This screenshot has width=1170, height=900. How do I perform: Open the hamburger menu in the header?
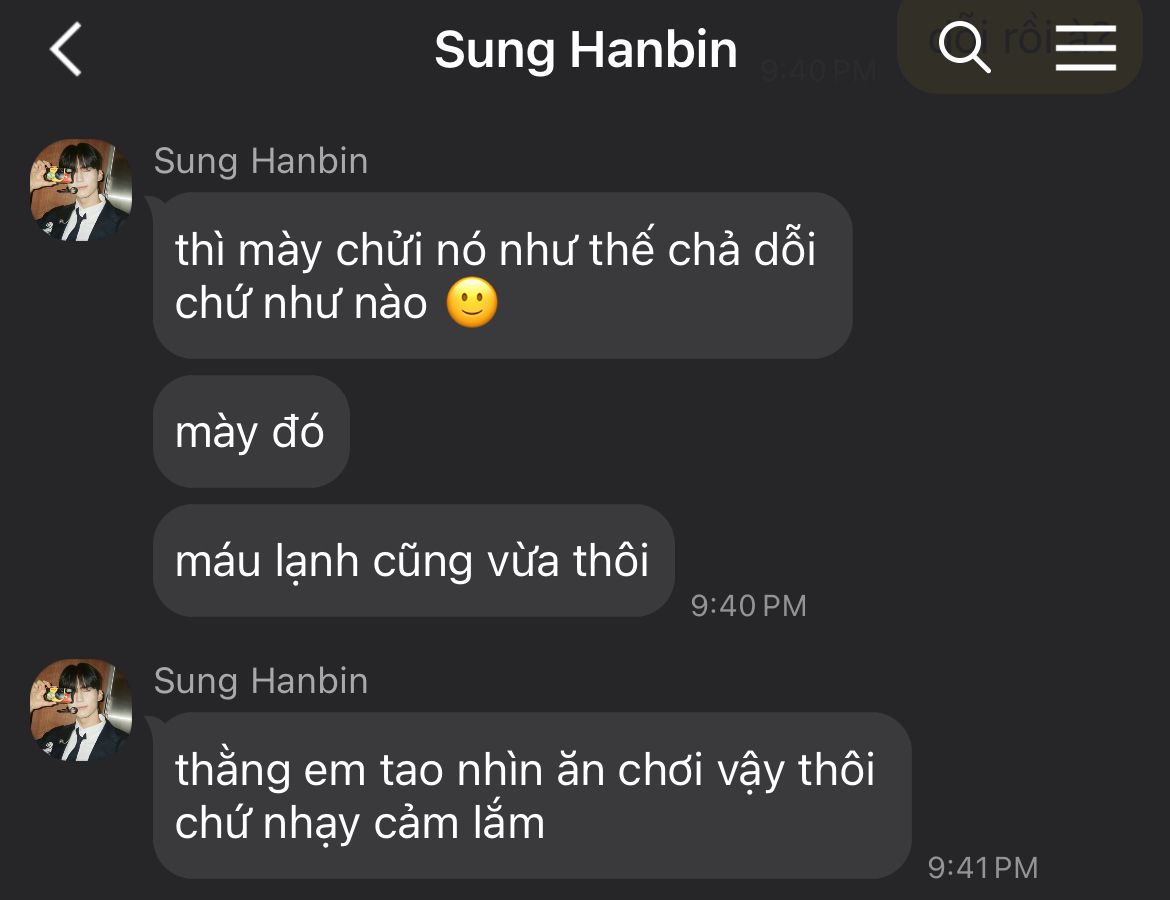coord(1086,48)
